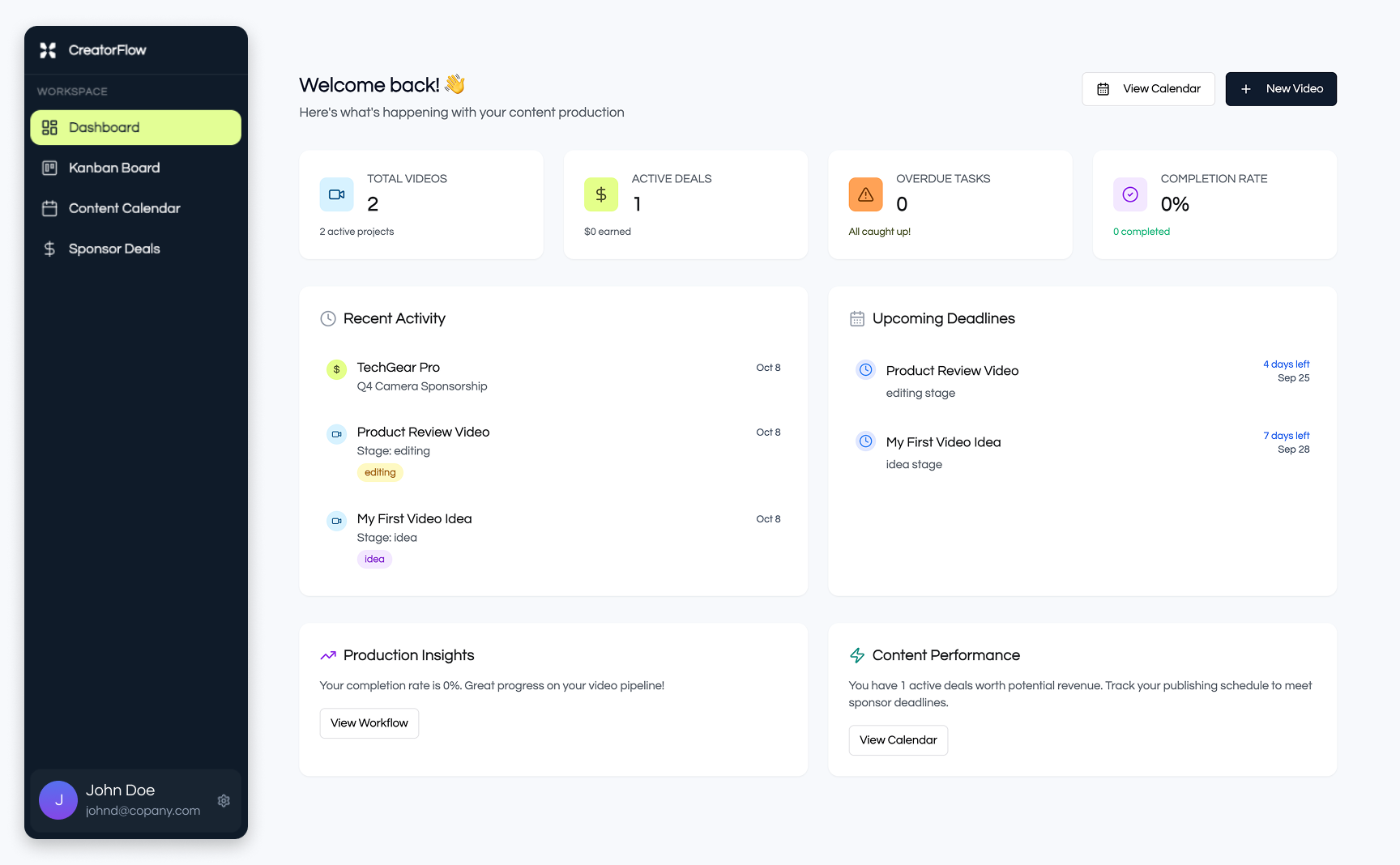Click Product Review Video activity camera icon
This screenshot has width=1400, height=865.
336,434
